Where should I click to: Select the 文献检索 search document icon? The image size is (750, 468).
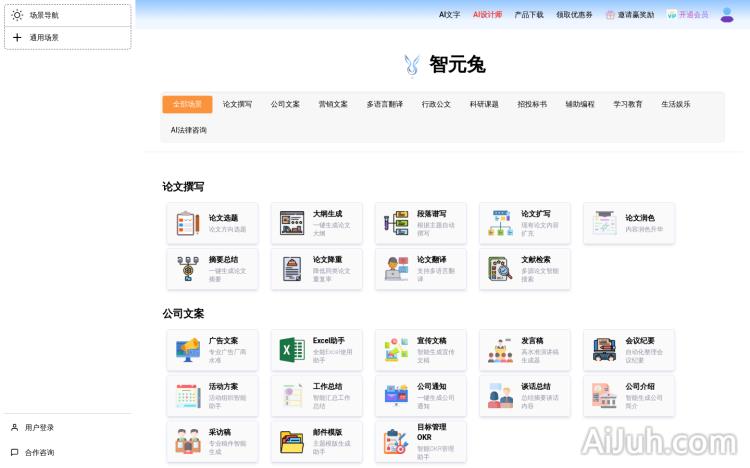pos(500,269)
